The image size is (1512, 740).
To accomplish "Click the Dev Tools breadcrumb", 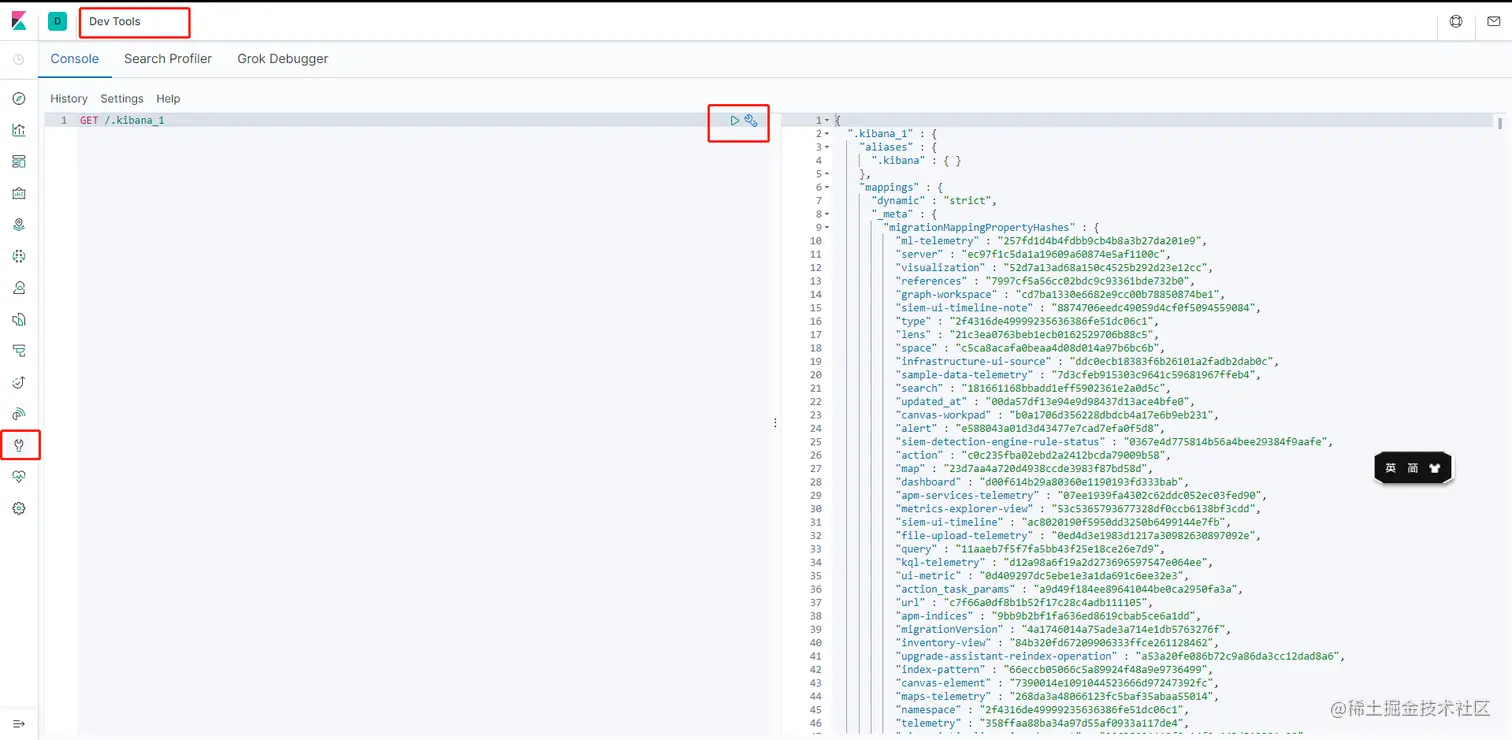I will pos(115,21).
